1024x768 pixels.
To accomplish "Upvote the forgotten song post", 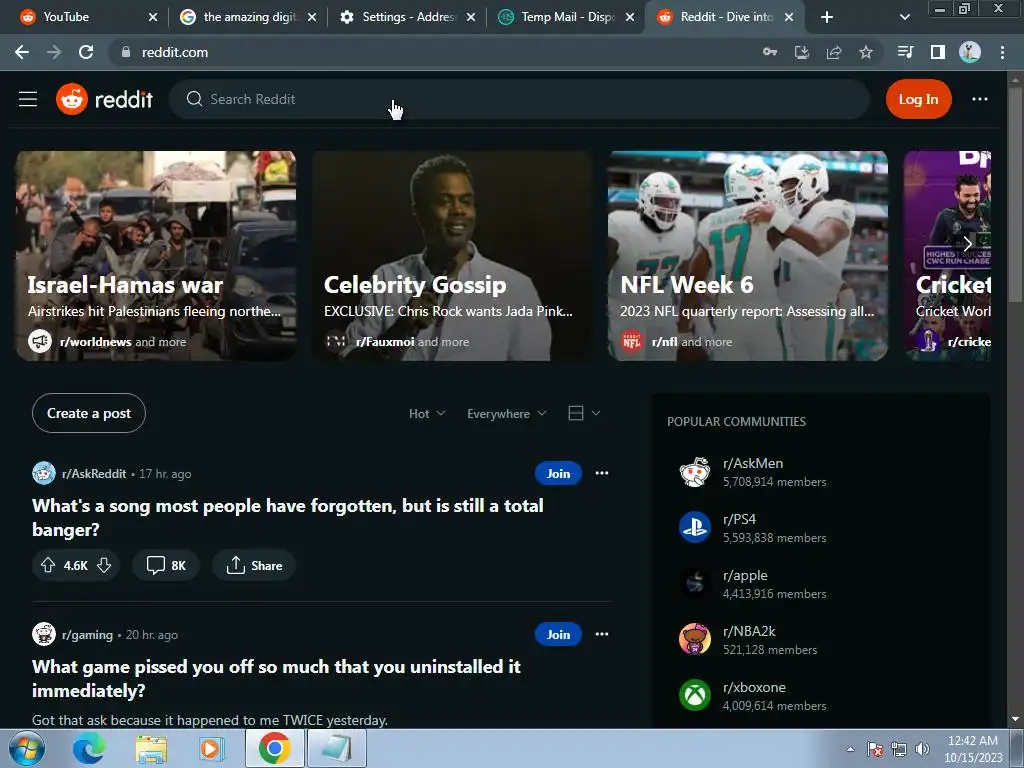I will click(x=48, y=566).
